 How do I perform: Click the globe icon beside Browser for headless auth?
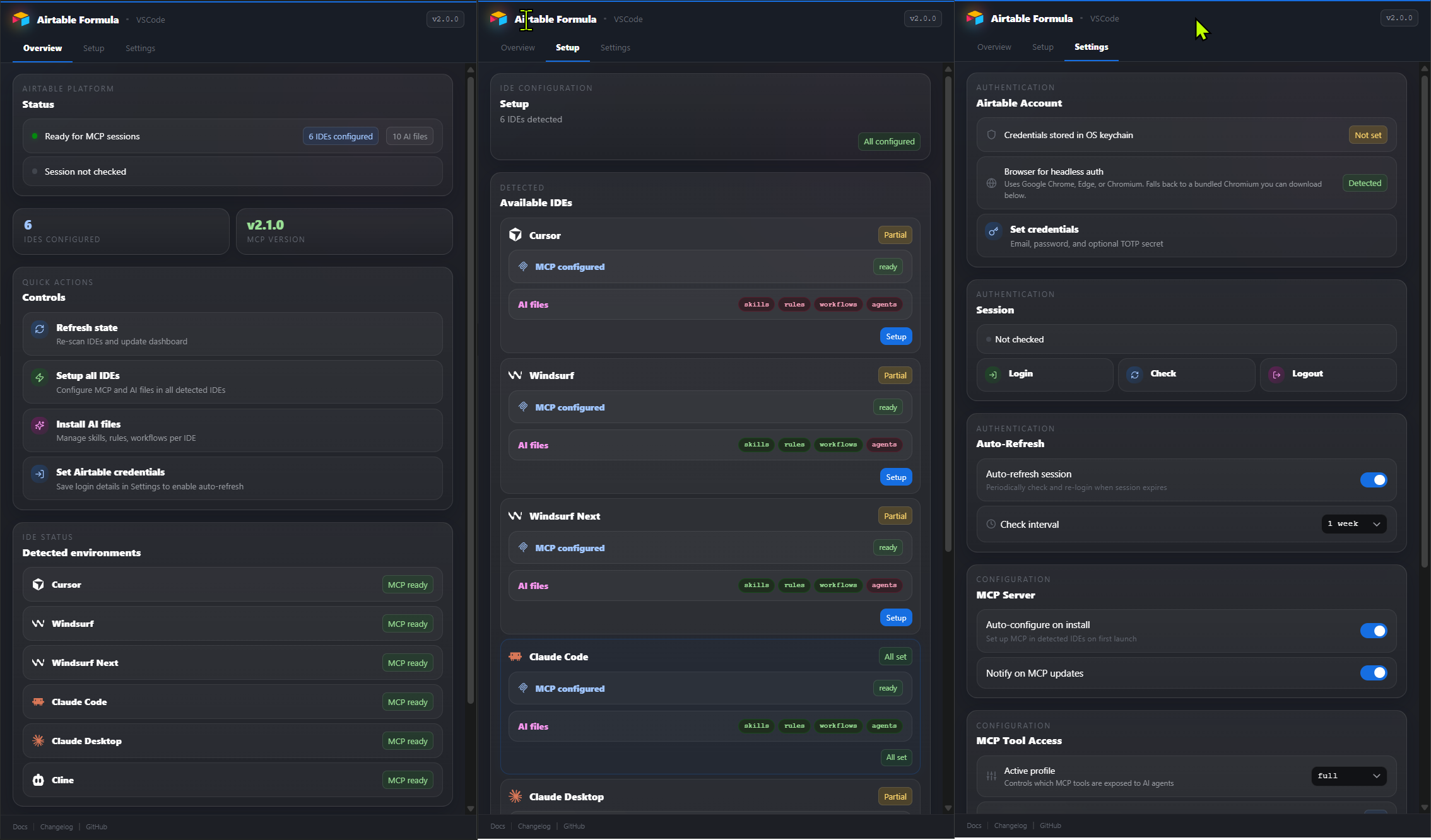coord(991,183)
